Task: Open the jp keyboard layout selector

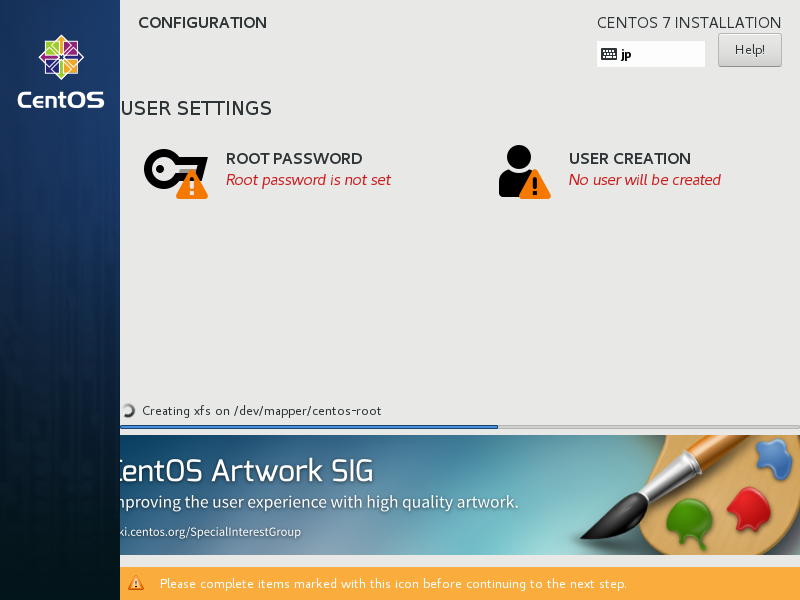Action: point(650,53)
